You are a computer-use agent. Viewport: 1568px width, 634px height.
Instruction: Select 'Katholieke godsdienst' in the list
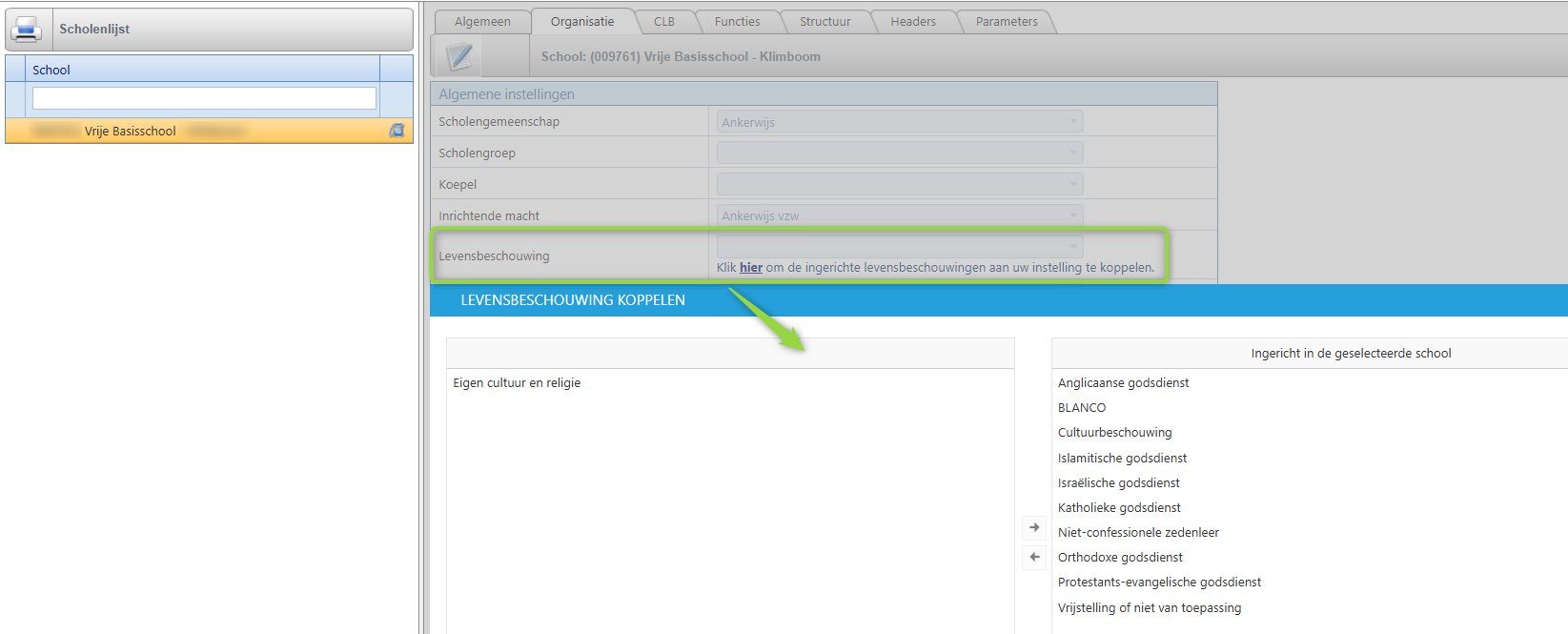click(x=1119, y=508)
